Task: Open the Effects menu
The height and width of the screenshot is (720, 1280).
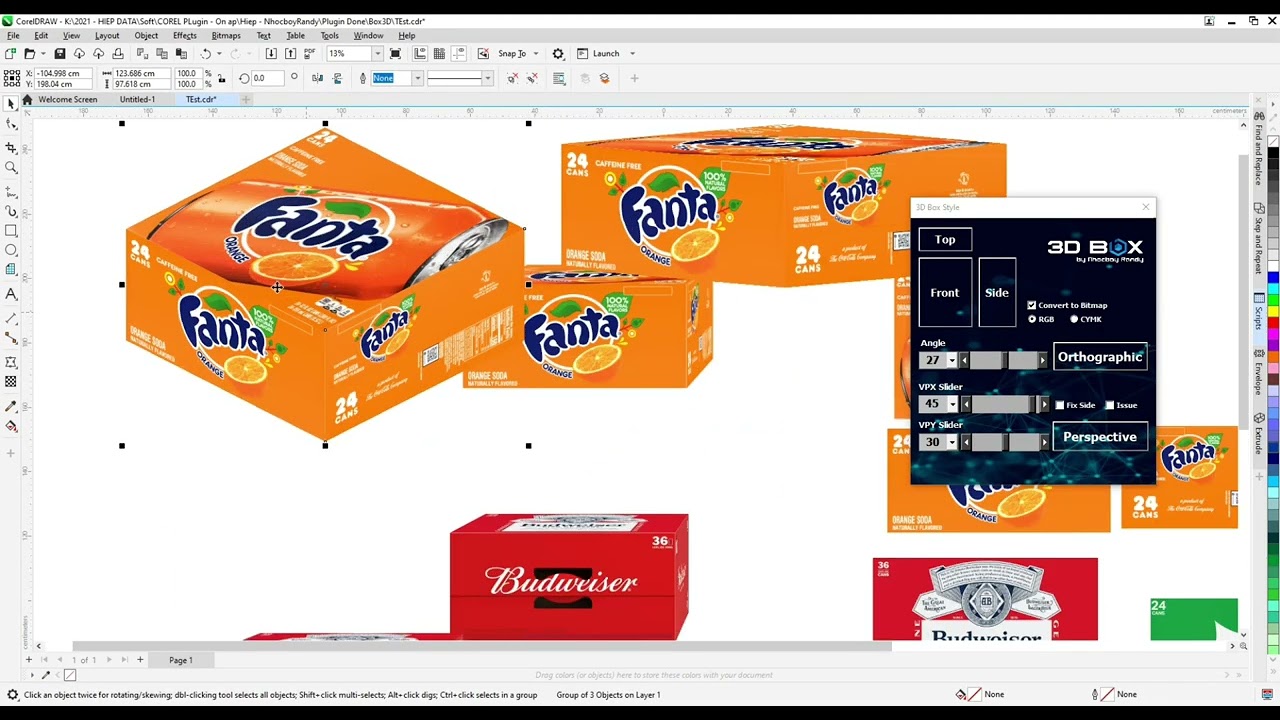Action: [185, 35]
